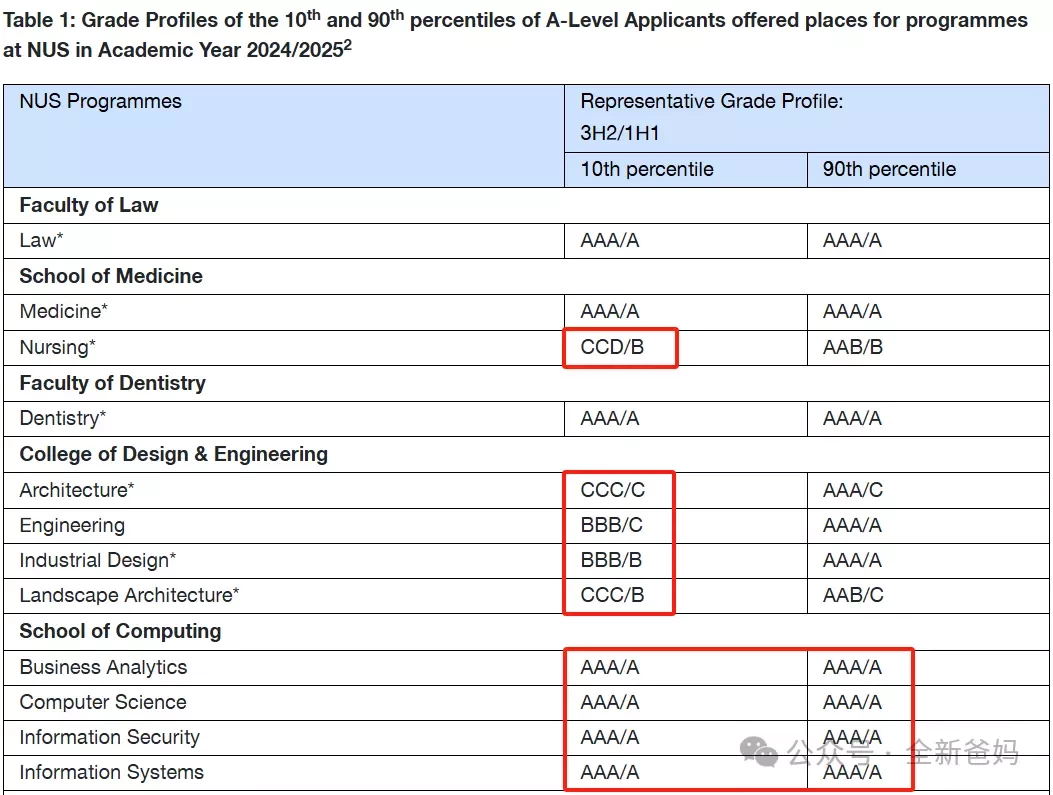This screenshot has width=1053, height=795.
Task: Click the "Computer Science" programme name
Action: click(x=103, y=702)
